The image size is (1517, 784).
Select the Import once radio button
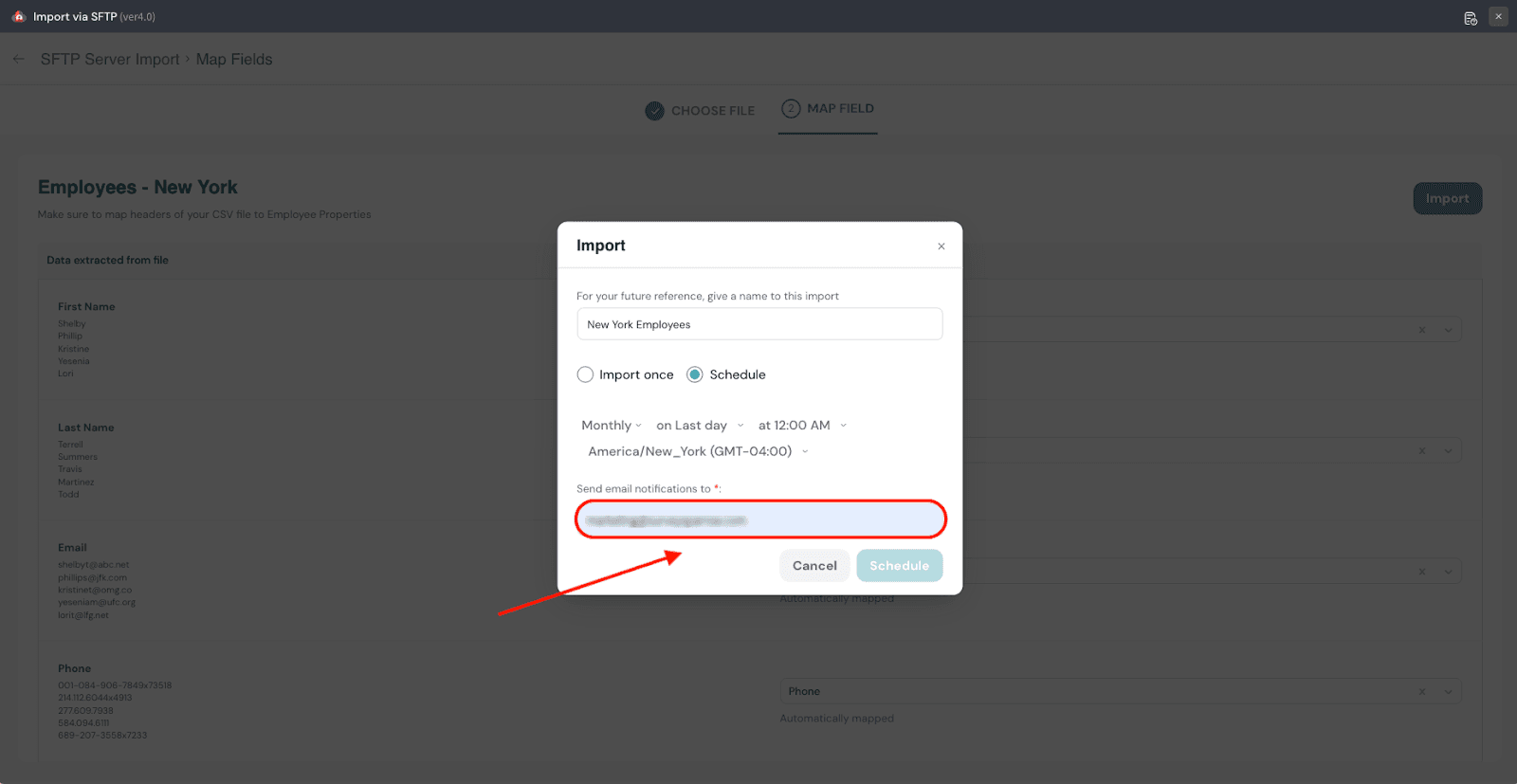pyautogui.click(x=585, y=374)
